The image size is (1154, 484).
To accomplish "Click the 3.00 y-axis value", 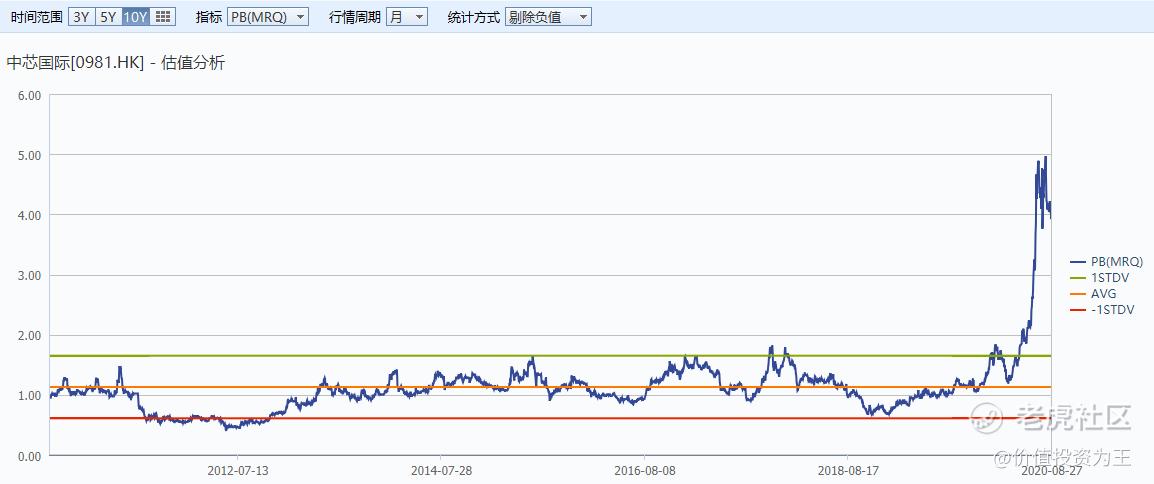I will click(x=29, y=275).
